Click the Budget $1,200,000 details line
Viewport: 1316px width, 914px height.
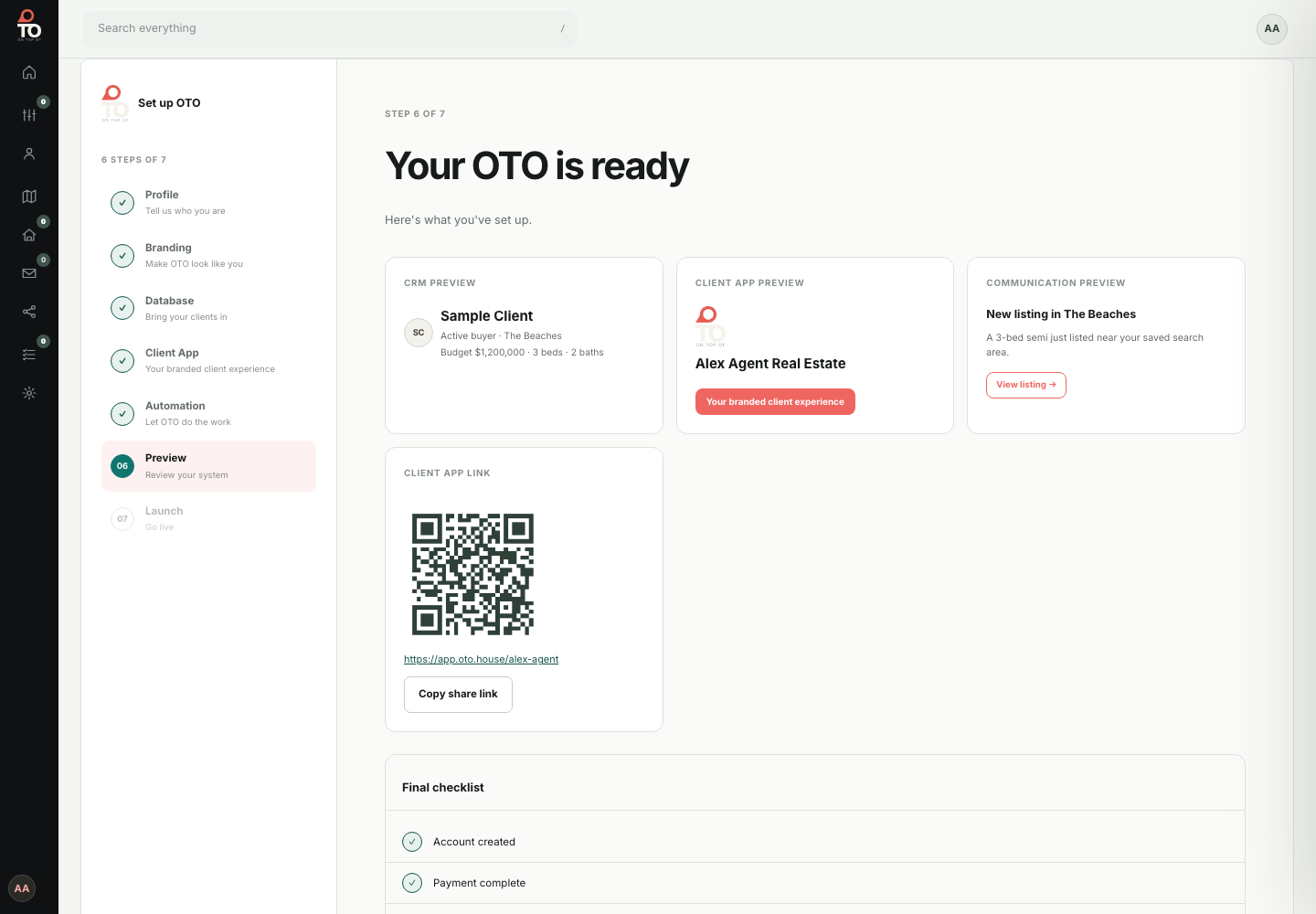[522, 353]
